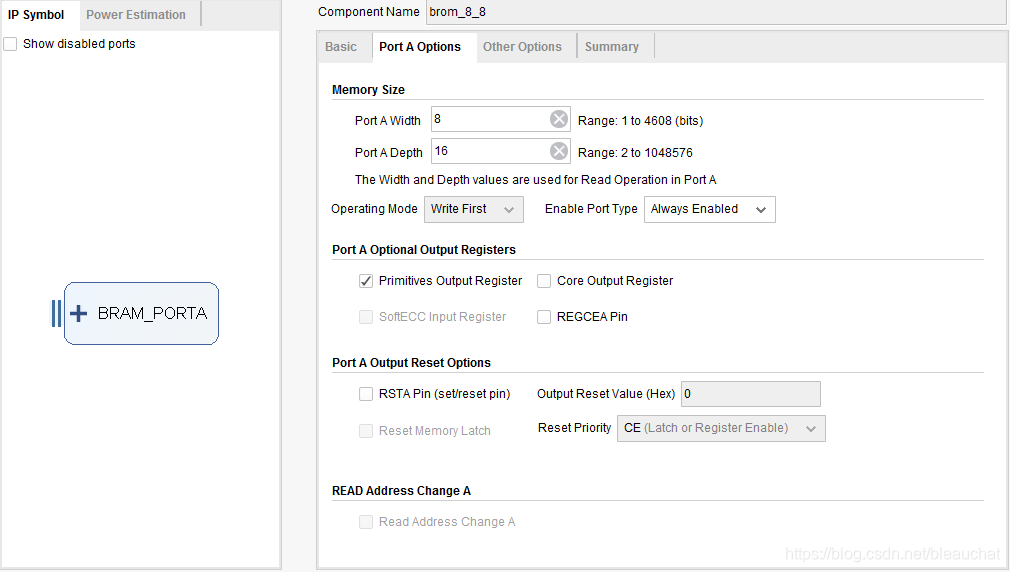Click the Reset Memory Latch checkbox

pyautogui.click(x=366, y=431)
